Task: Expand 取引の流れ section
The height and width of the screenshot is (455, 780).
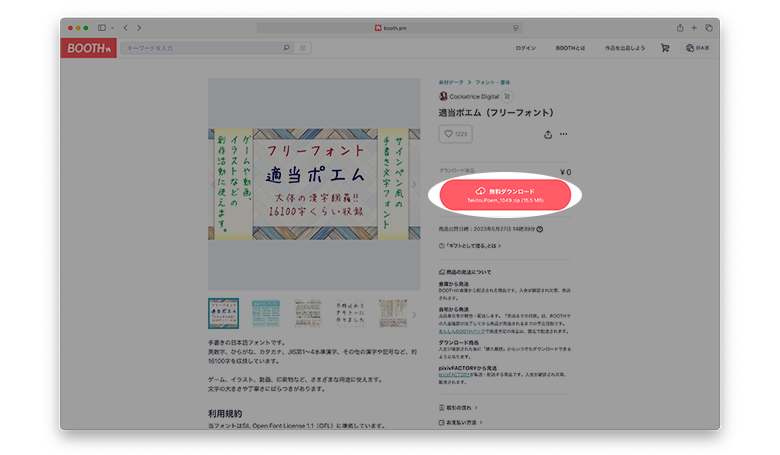Action: tap(458, 408)
